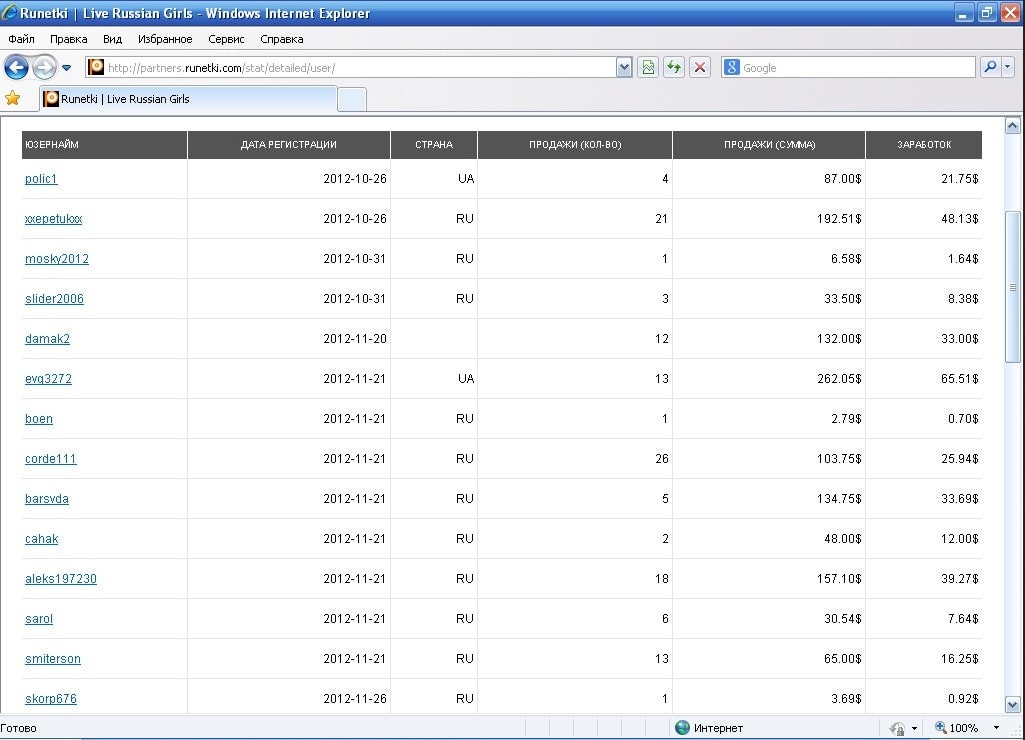
Task: Click the search magnifier button
Action: [989, 67]
